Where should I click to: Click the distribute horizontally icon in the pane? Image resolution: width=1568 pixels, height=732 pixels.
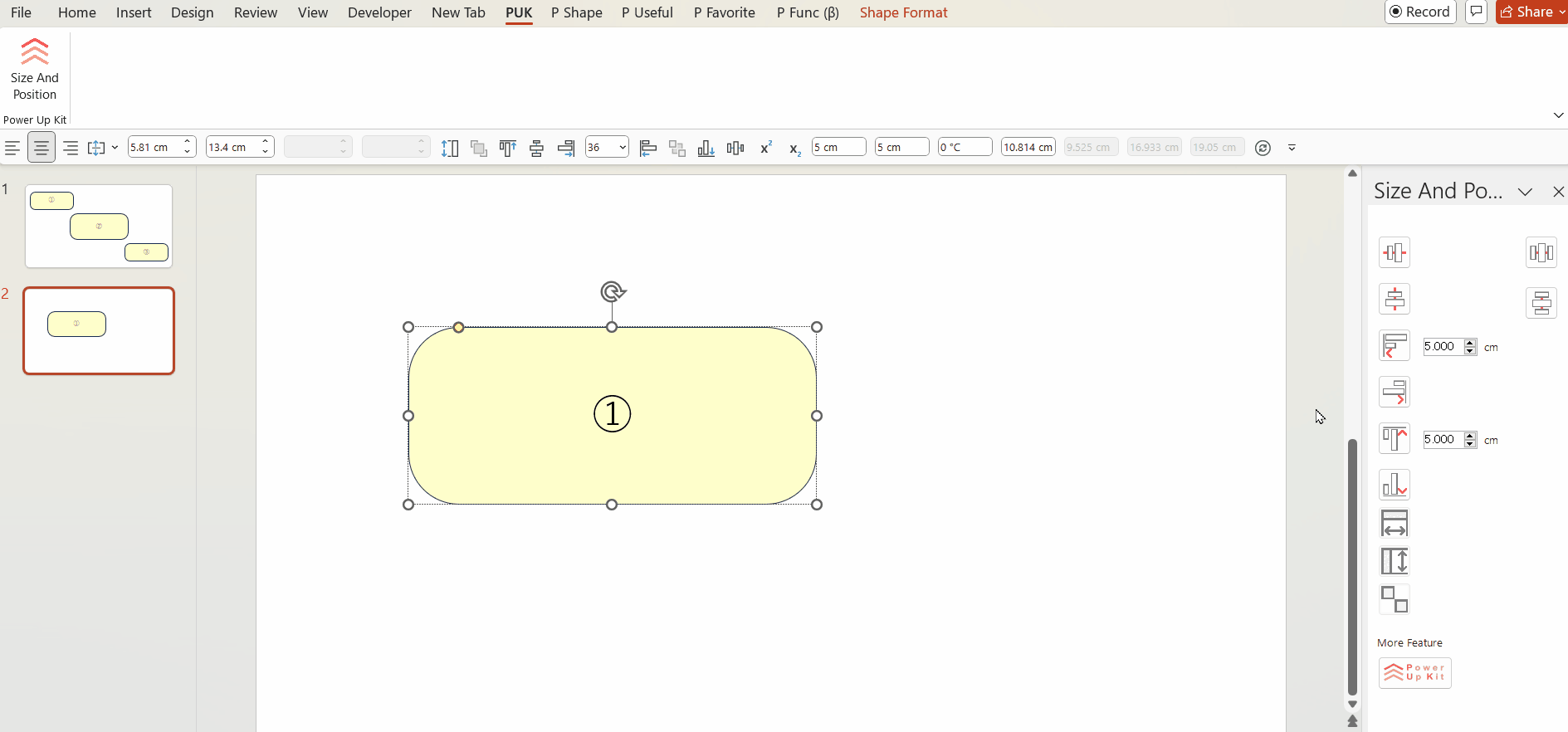pos(1541,252)
